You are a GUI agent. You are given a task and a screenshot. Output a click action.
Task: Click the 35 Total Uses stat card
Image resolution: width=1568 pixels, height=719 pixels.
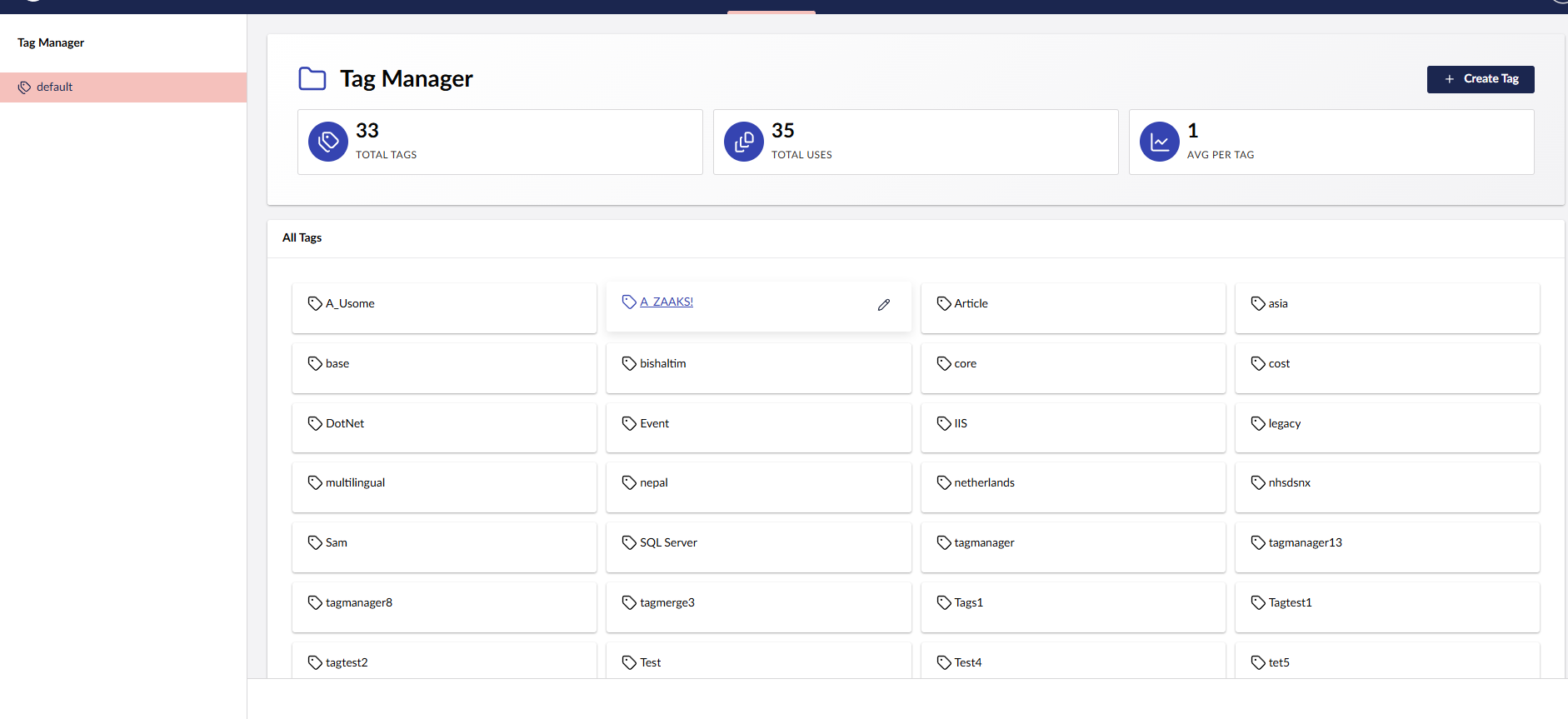click(916, 142)
